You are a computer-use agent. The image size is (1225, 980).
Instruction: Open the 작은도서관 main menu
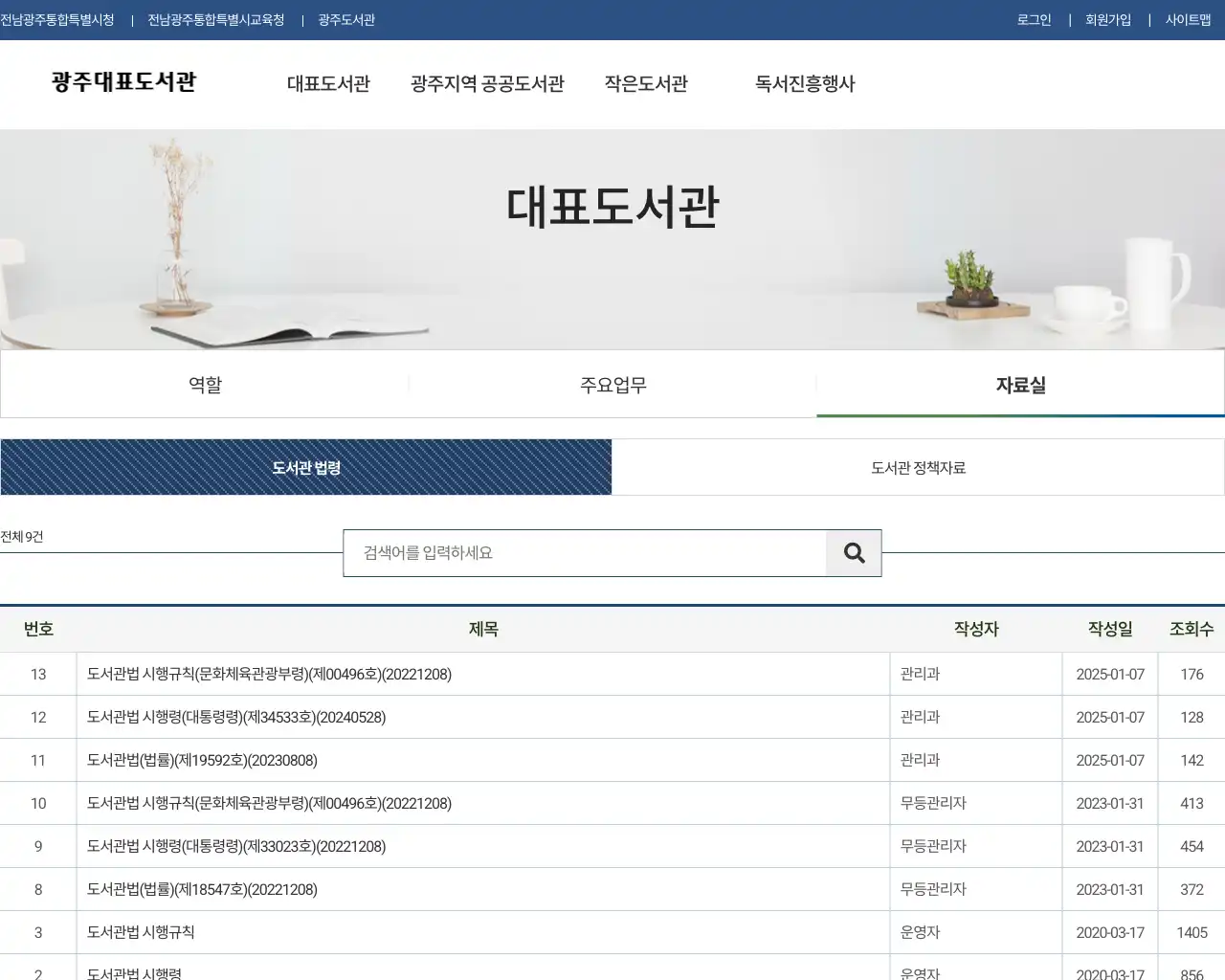646,84
